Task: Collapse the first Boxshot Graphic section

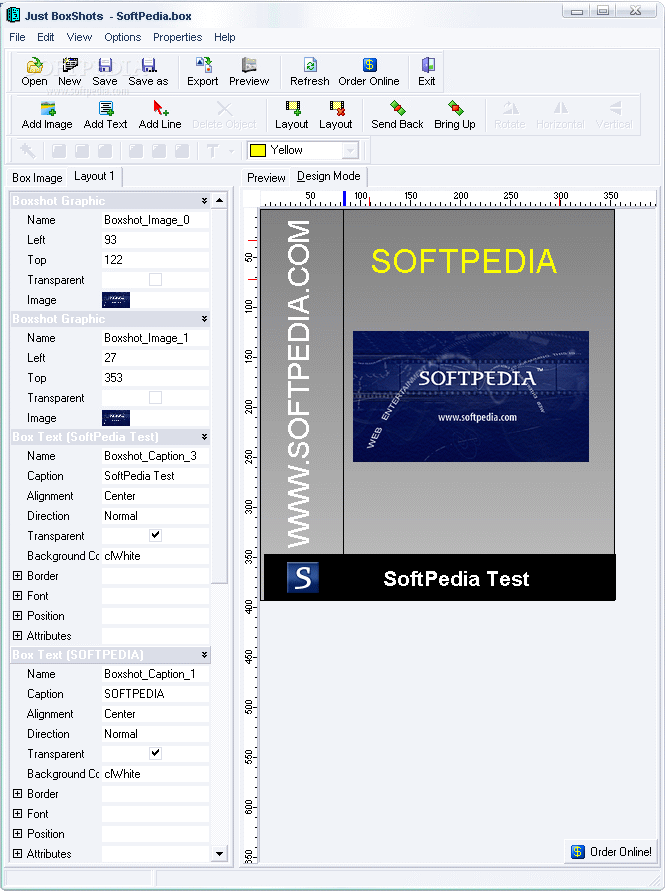Action: coord(204,201)
